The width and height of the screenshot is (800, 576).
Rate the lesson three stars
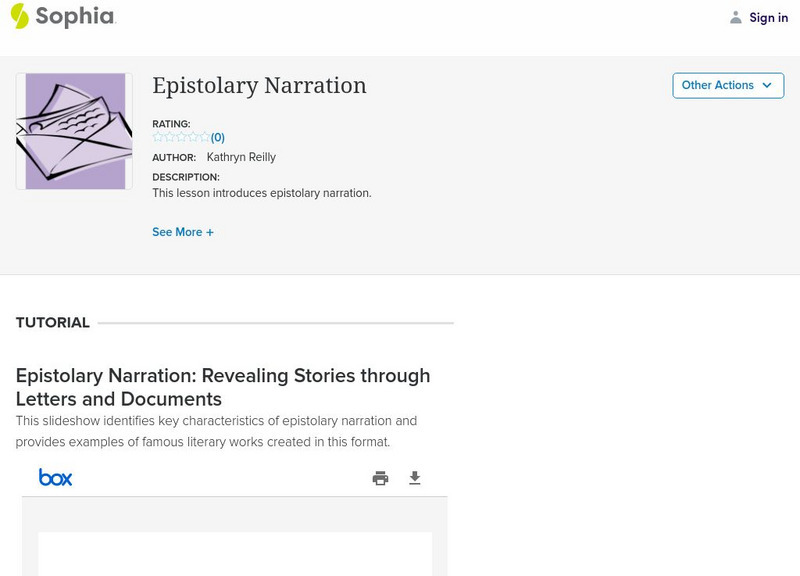point(181,137)
